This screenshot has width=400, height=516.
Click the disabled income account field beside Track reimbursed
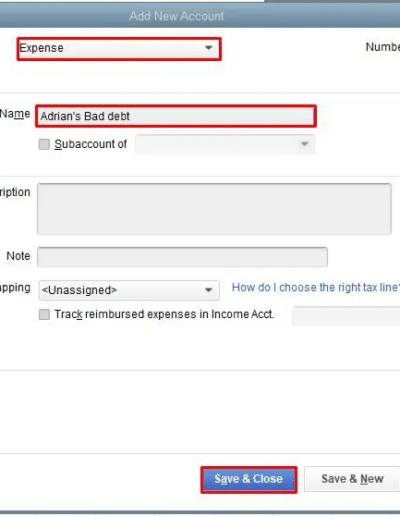(x=346, y=315)
